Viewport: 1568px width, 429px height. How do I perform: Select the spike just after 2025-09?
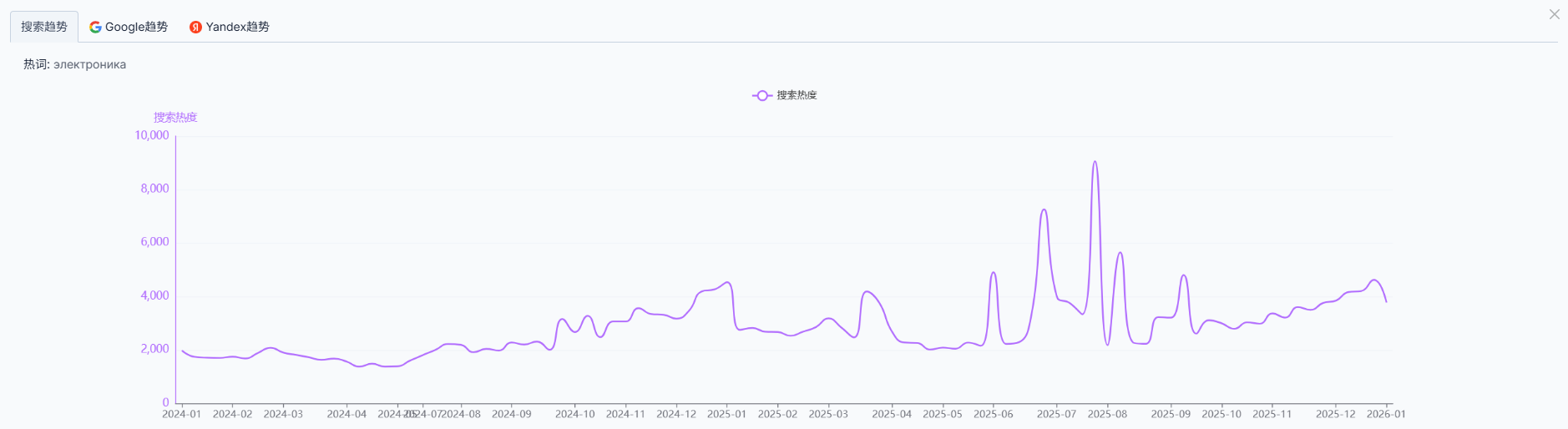[1183, 276]
